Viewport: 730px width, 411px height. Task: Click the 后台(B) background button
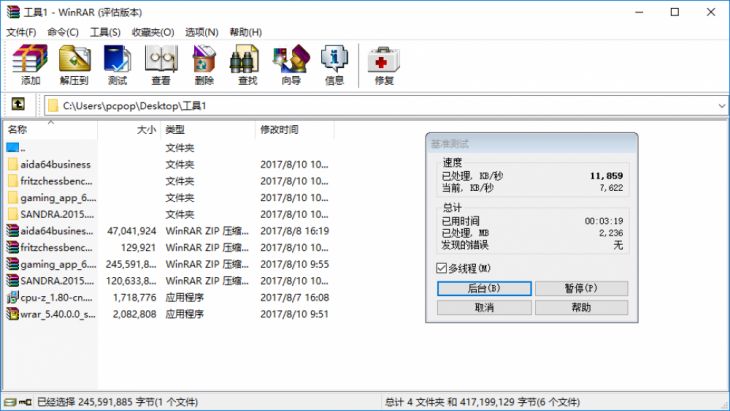(484, 288)
